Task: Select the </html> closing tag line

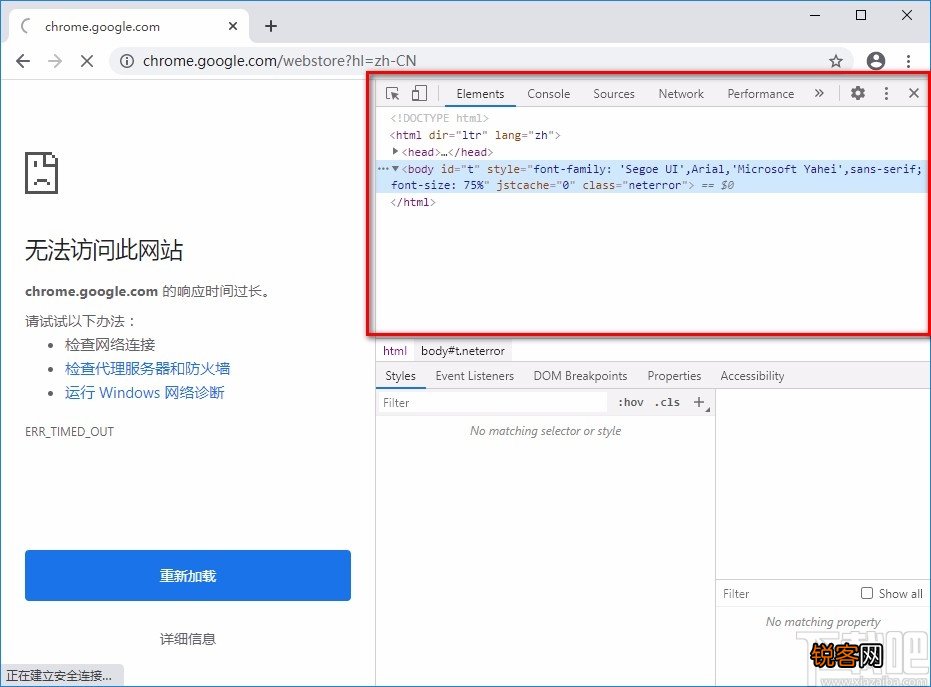Action: tap(413, 202)
